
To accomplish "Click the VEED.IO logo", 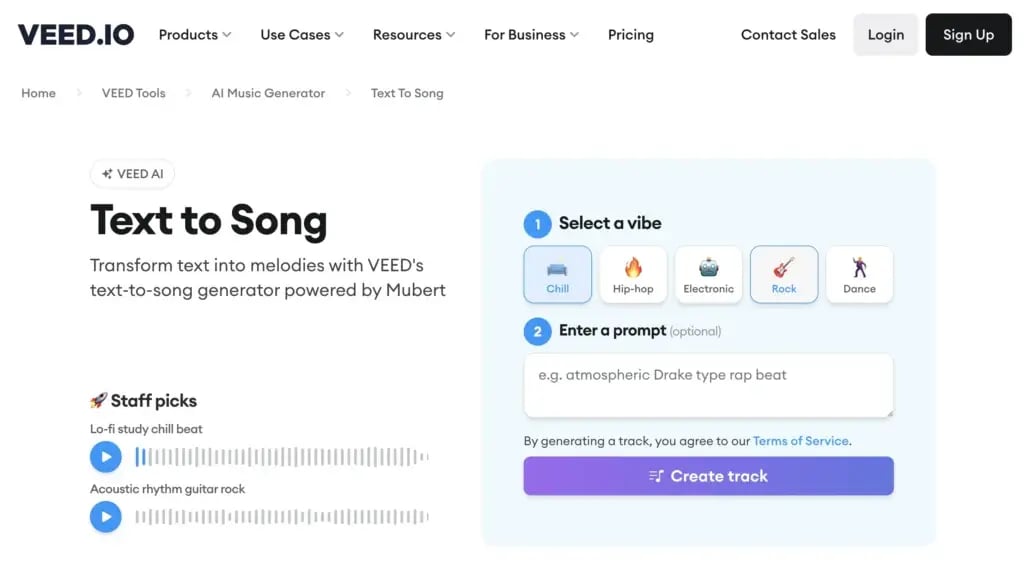I will point(76,35).
